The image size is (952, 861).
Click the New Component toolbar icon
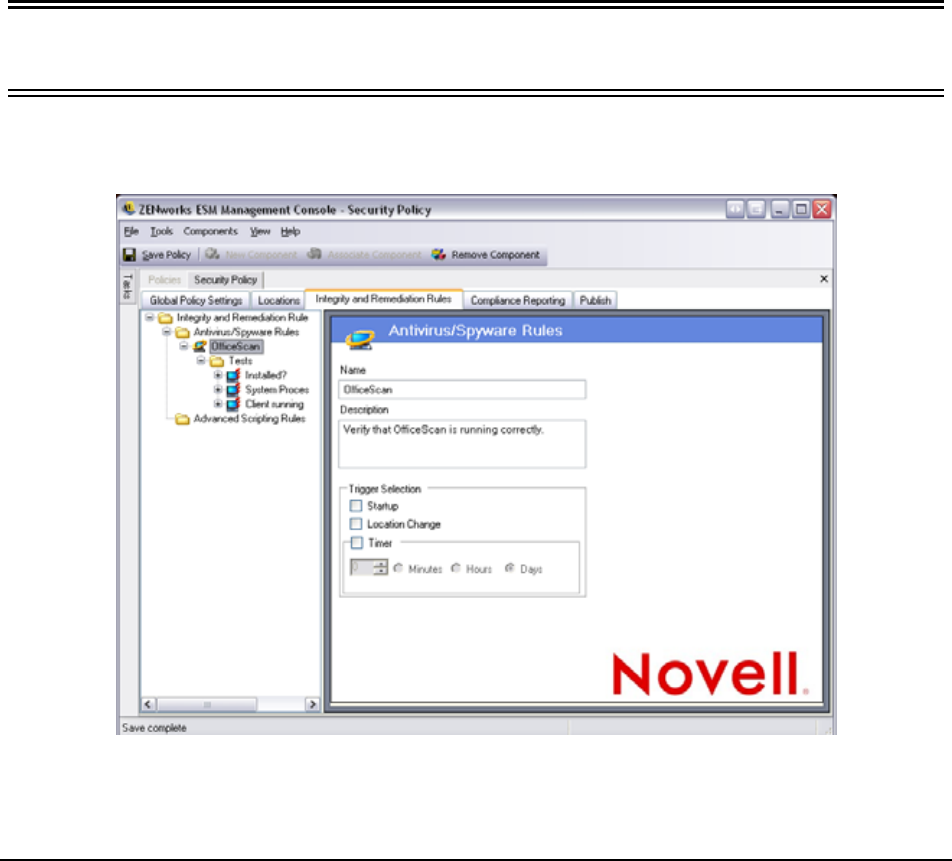pos(212,254)
